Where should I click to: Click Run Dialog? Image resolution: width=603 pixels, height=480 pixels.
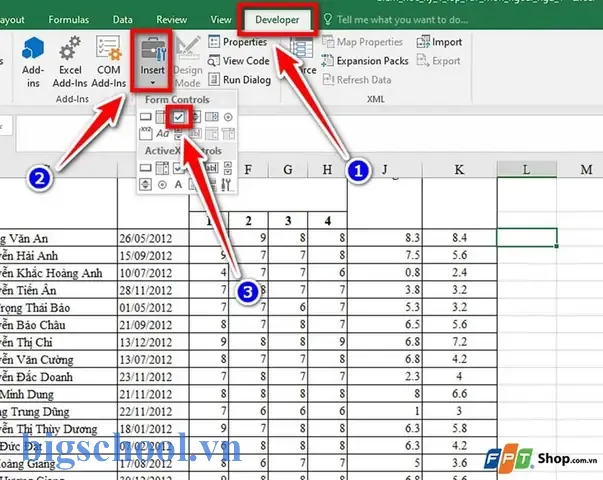[240, 80]
